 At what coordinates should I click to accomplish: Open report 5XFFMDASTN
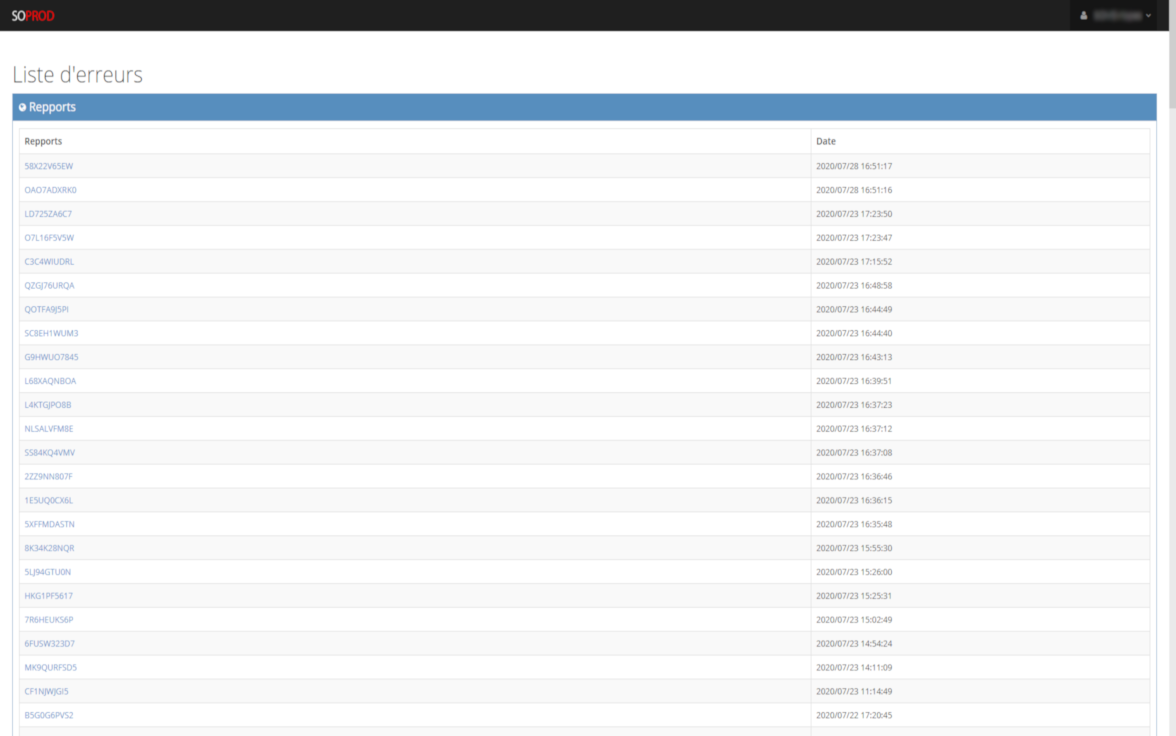[x=50, y=524]
